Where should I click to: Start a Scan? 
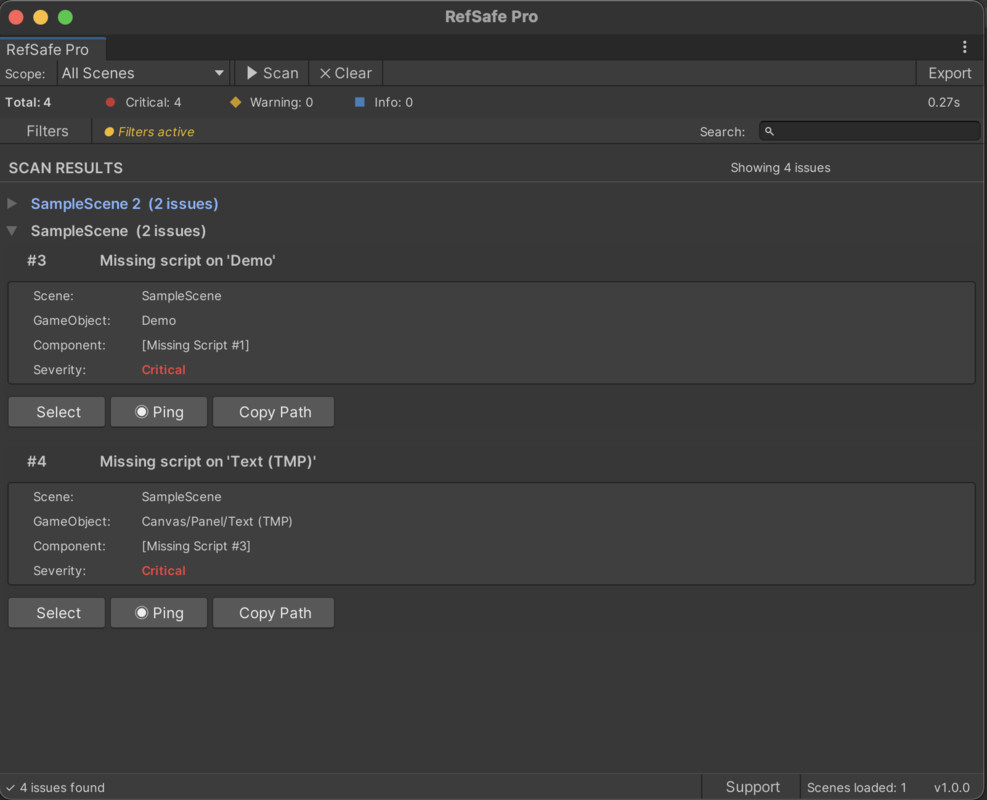(272, 73)
